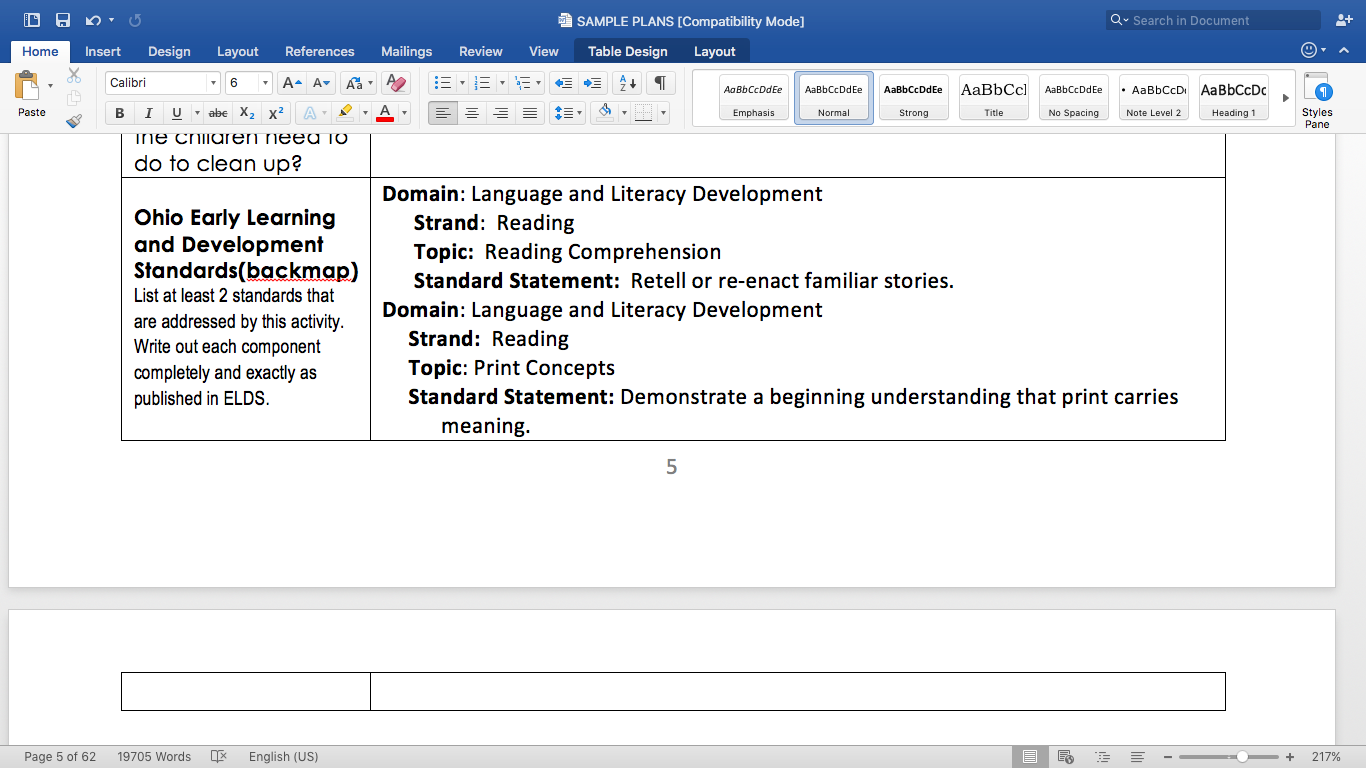Insert a numbered list

click(482, 83)
